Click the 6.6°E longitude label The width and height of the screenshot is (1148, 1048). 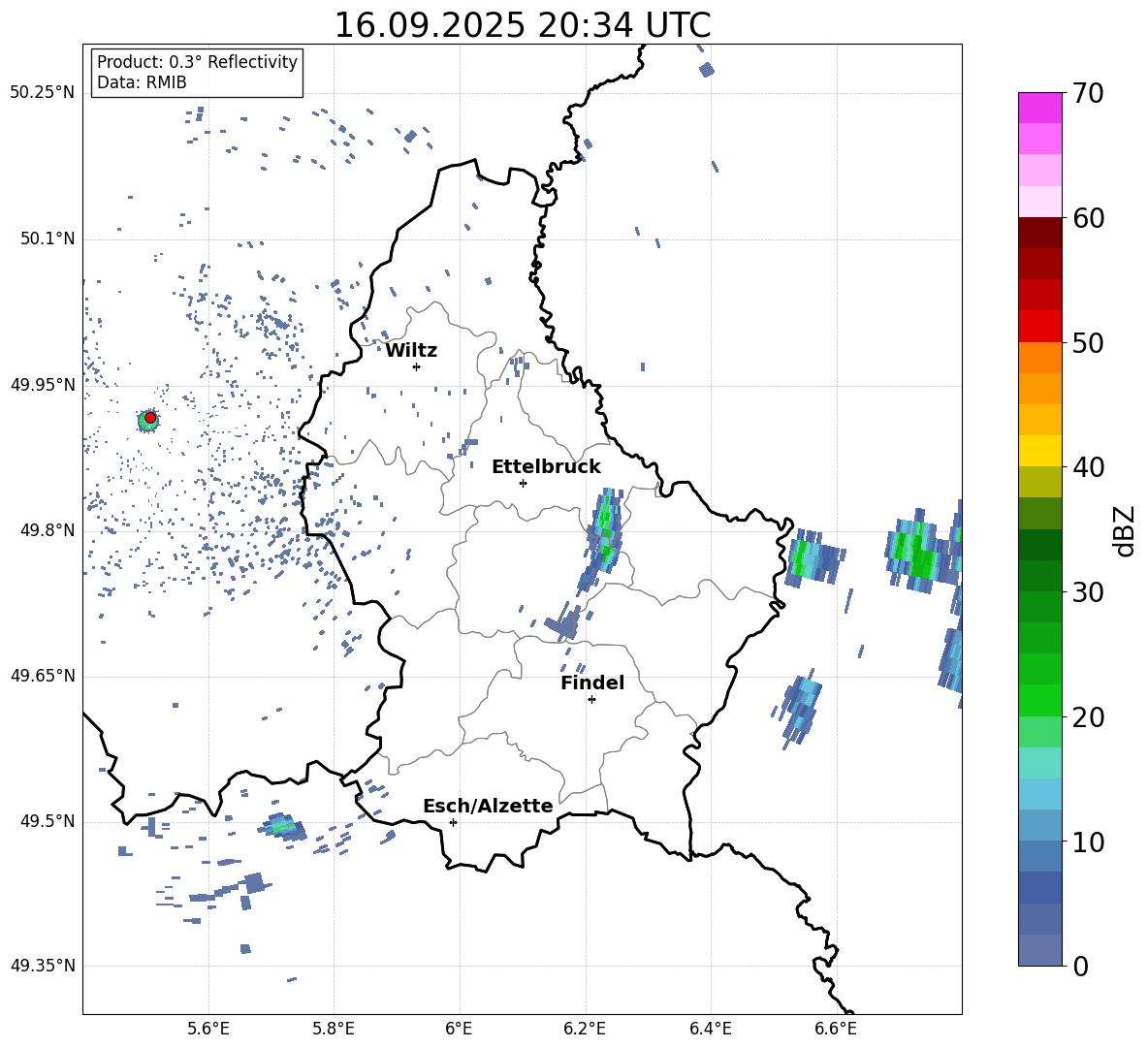[x=836, y=1029]
